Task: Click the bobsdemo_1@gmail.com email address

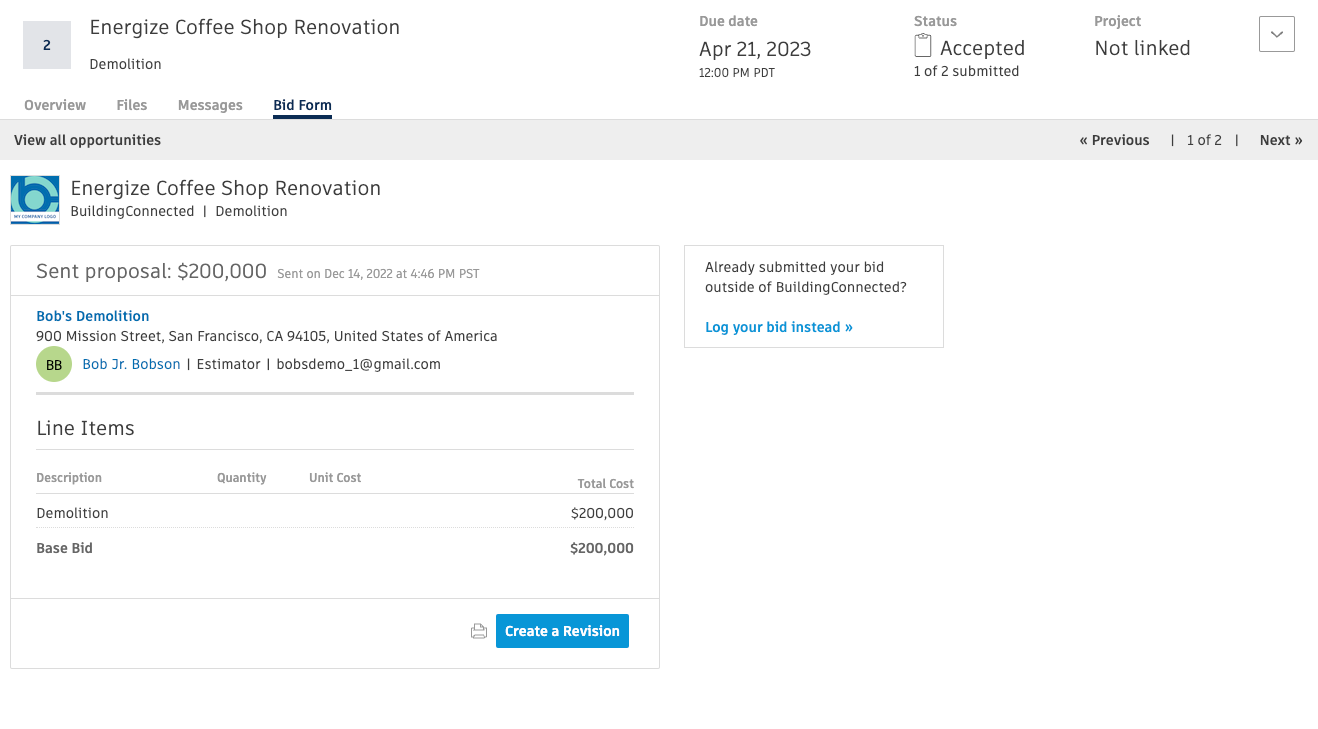Action: [358, 364]
